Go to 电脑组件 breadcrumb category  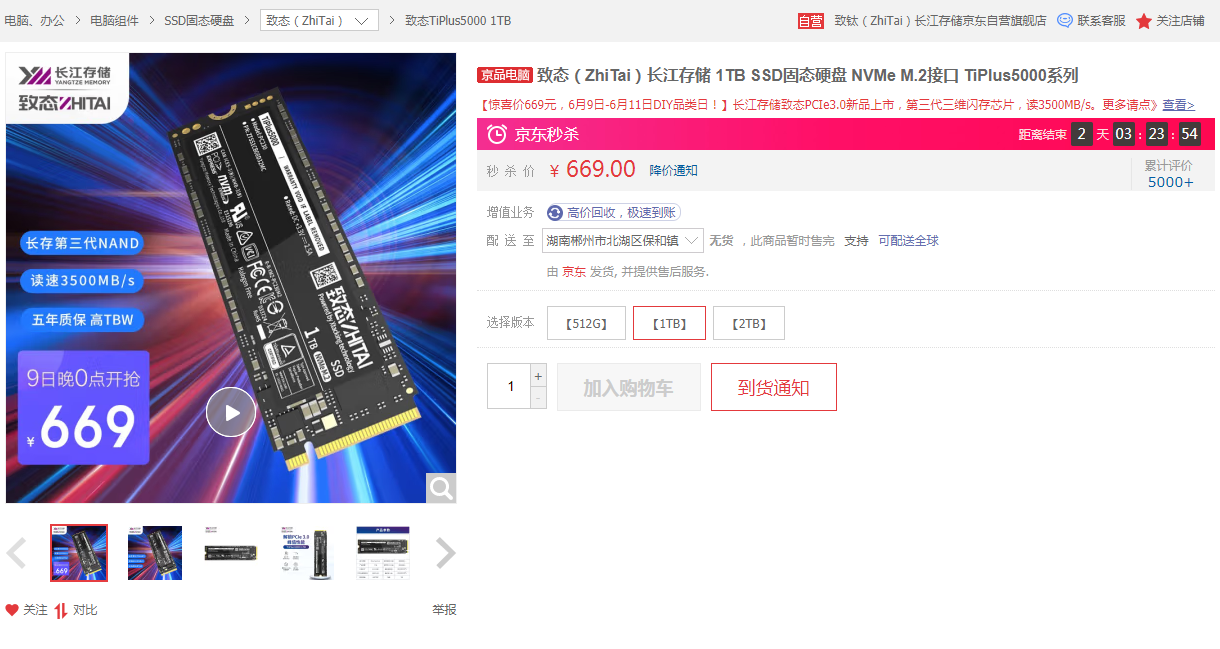click(x=115, y=20)
